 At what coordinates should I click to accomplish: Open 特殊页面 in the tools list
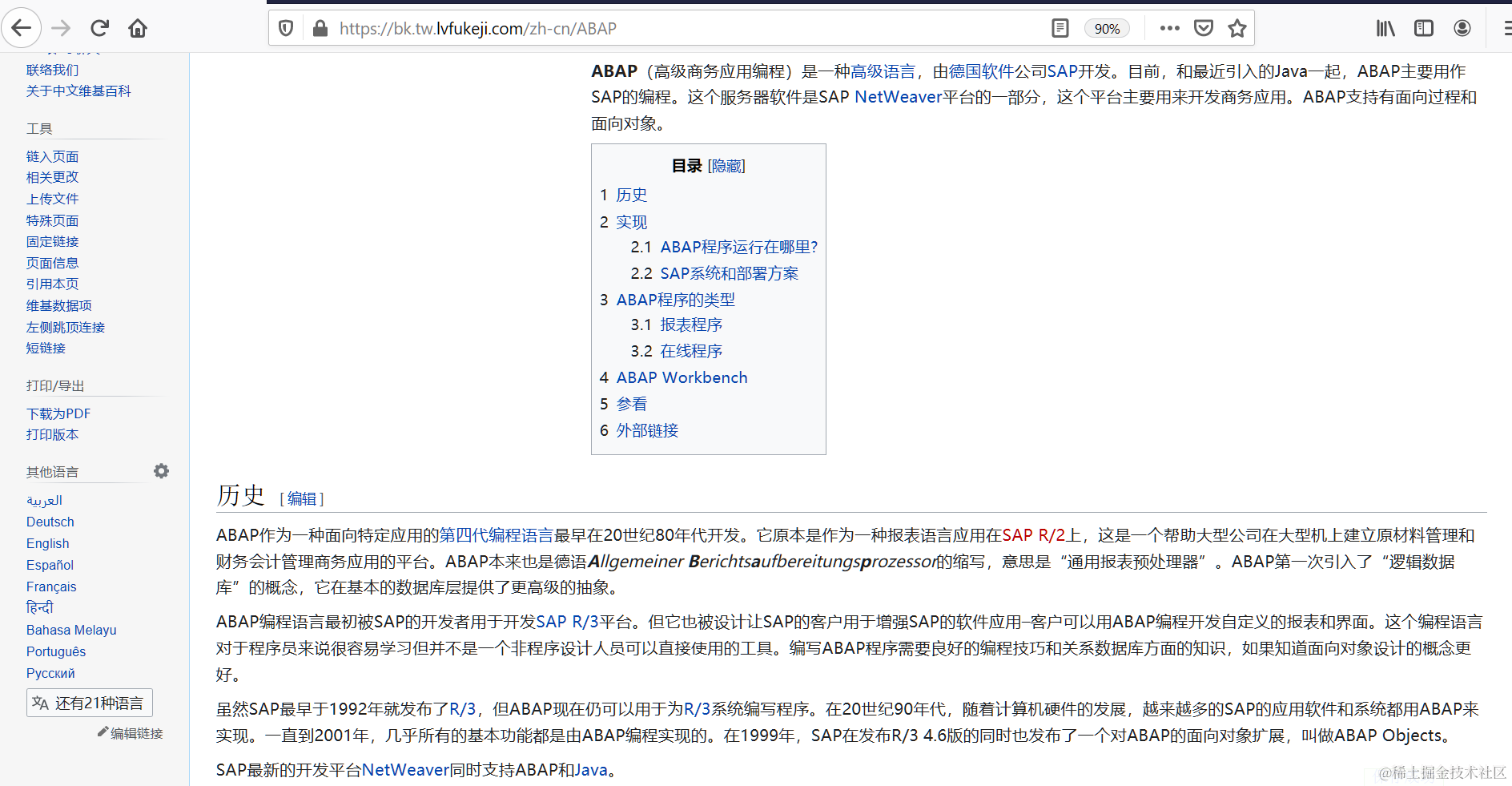click(53, 220)
